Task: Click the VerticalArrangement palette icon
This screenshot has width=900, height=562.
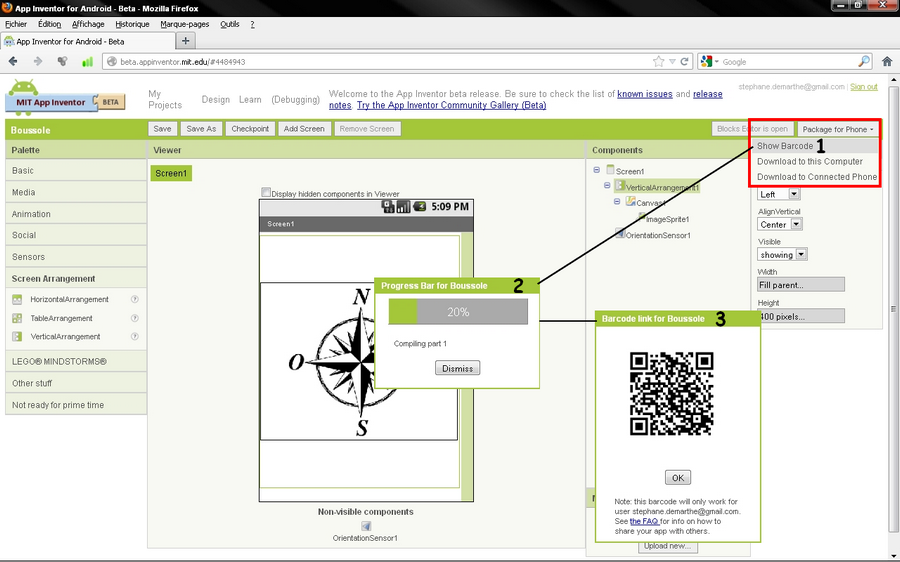Action: click(x=17, y=336)
